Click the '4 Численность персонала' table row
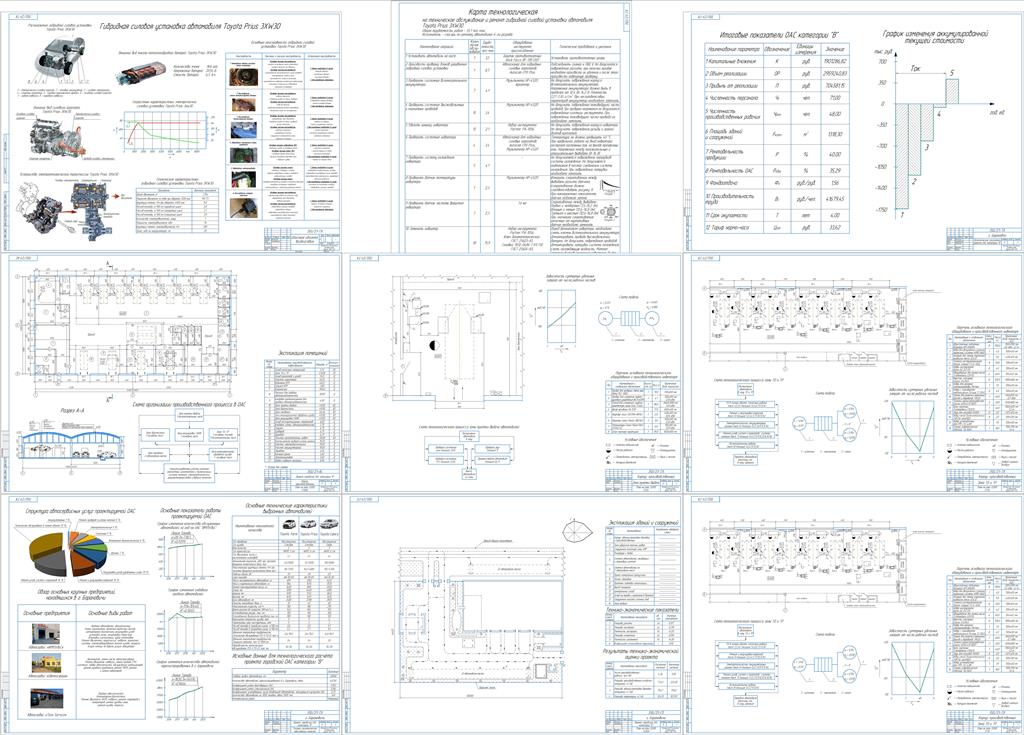 tap(776, 98)
